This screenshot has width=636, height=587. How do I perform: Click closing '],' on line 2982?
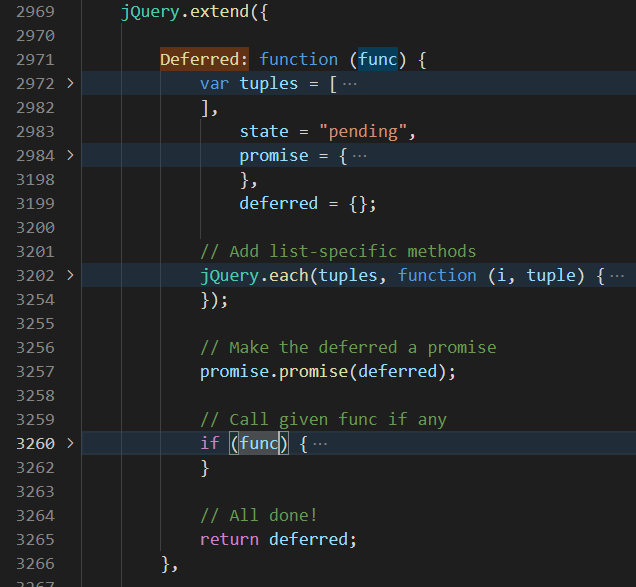pos(210,108)
